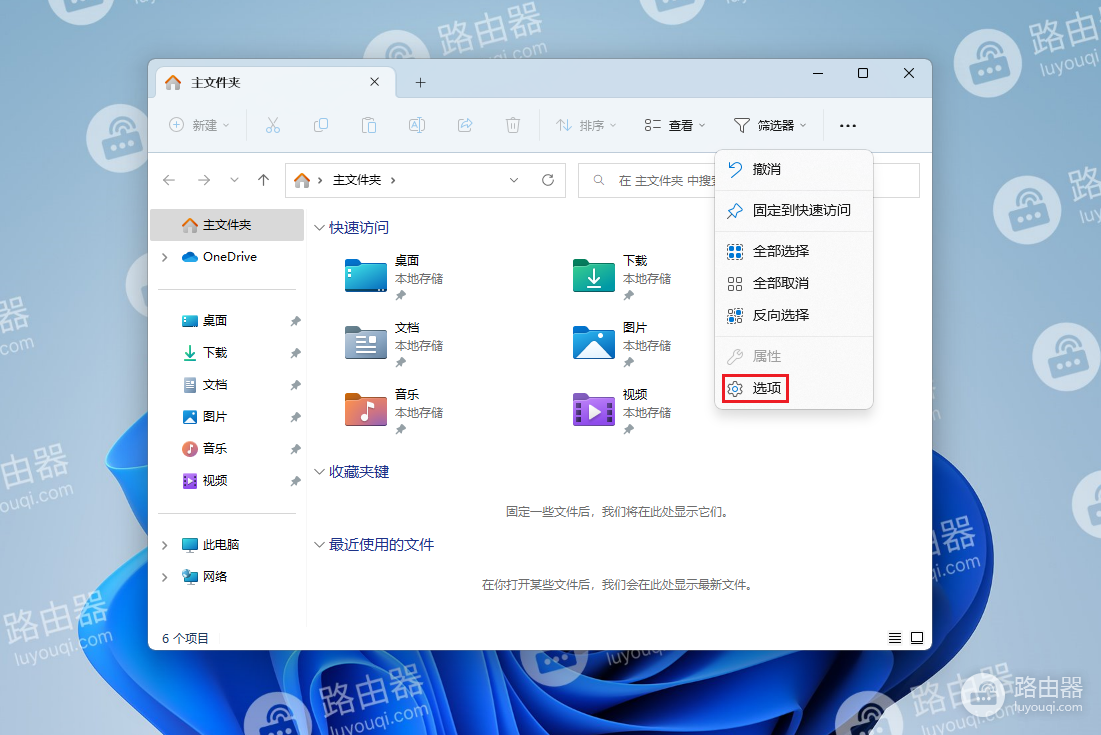1101x735 pixels.
Task: Select 全部取消 (Select none) menu item
Action: [x=794, y=283]
